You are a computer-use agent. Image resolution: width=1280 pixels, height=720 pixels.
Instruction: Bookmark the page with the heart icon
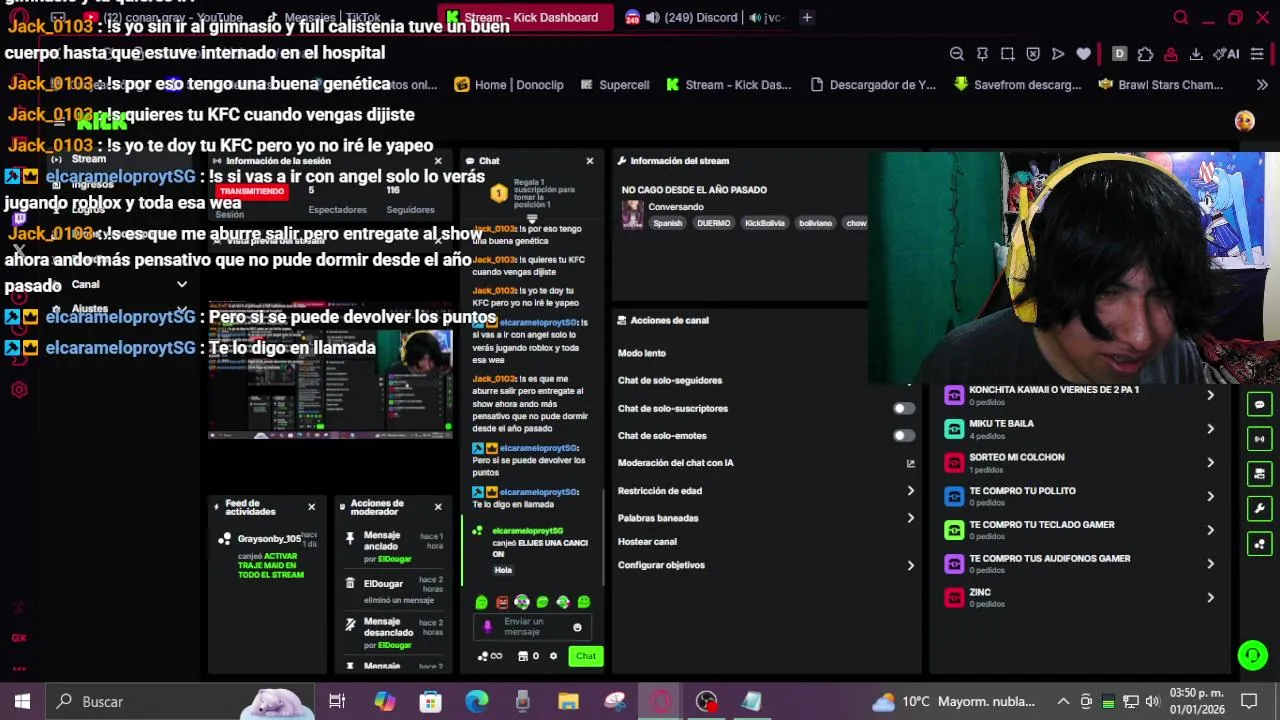[1083, 54]
